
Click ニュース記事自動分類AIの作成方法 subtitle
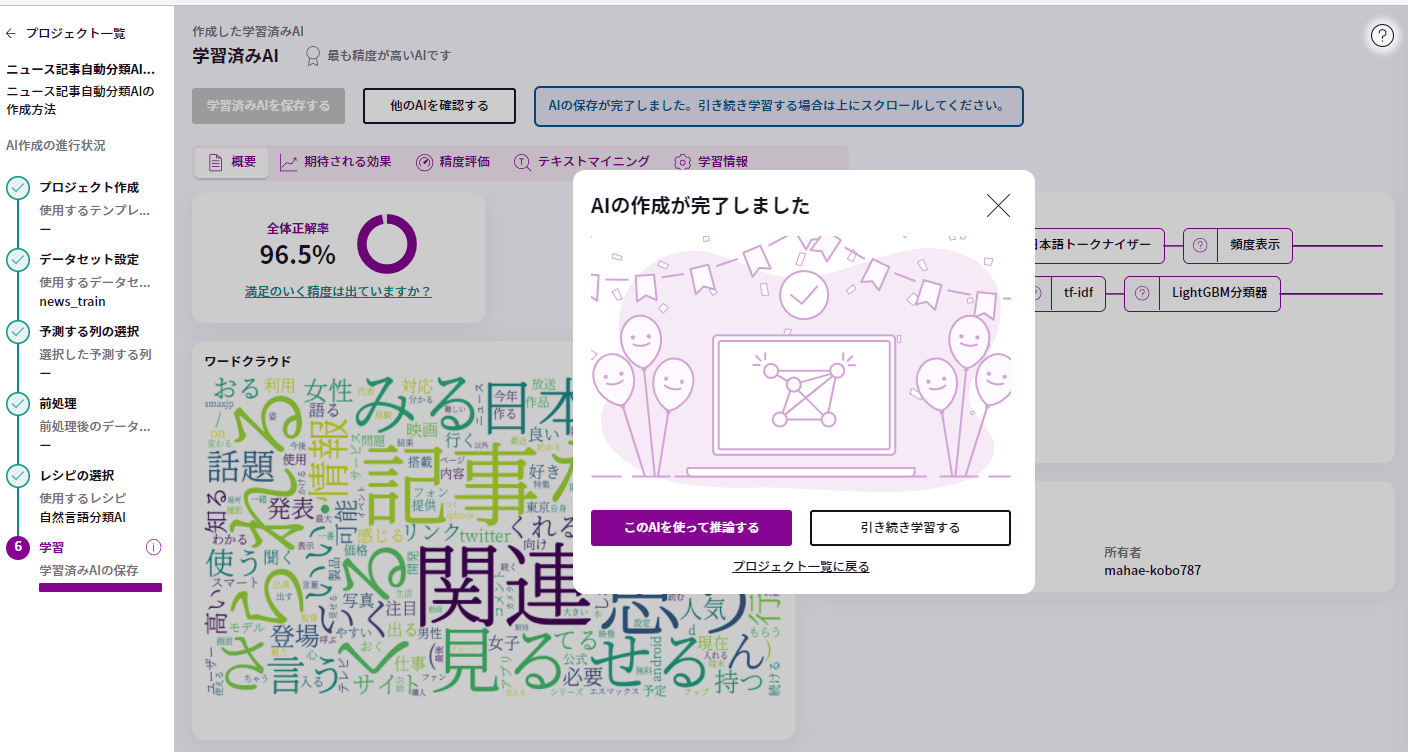[x=81, y=100]
